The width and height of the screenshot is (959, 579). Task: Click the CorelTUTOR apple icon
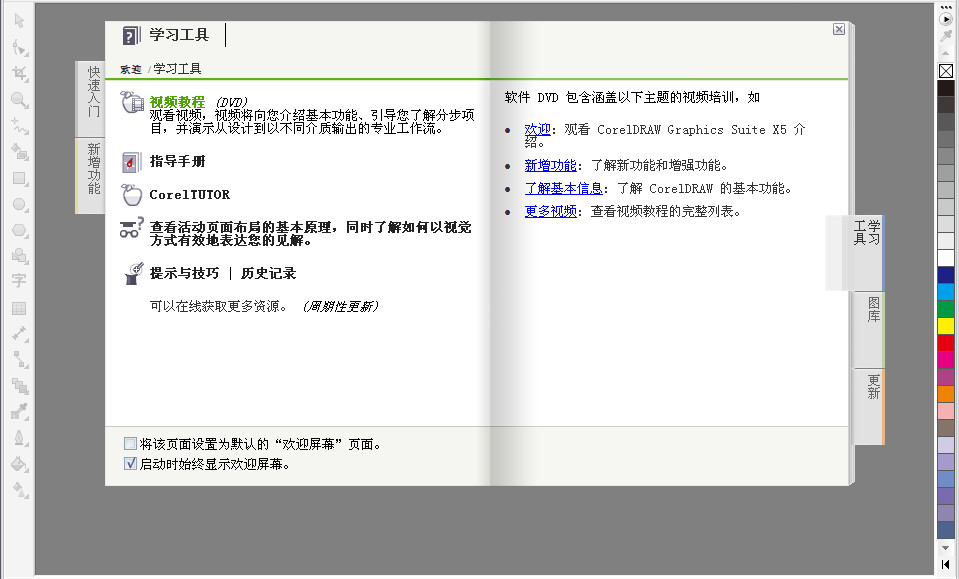tap(131, 194)
